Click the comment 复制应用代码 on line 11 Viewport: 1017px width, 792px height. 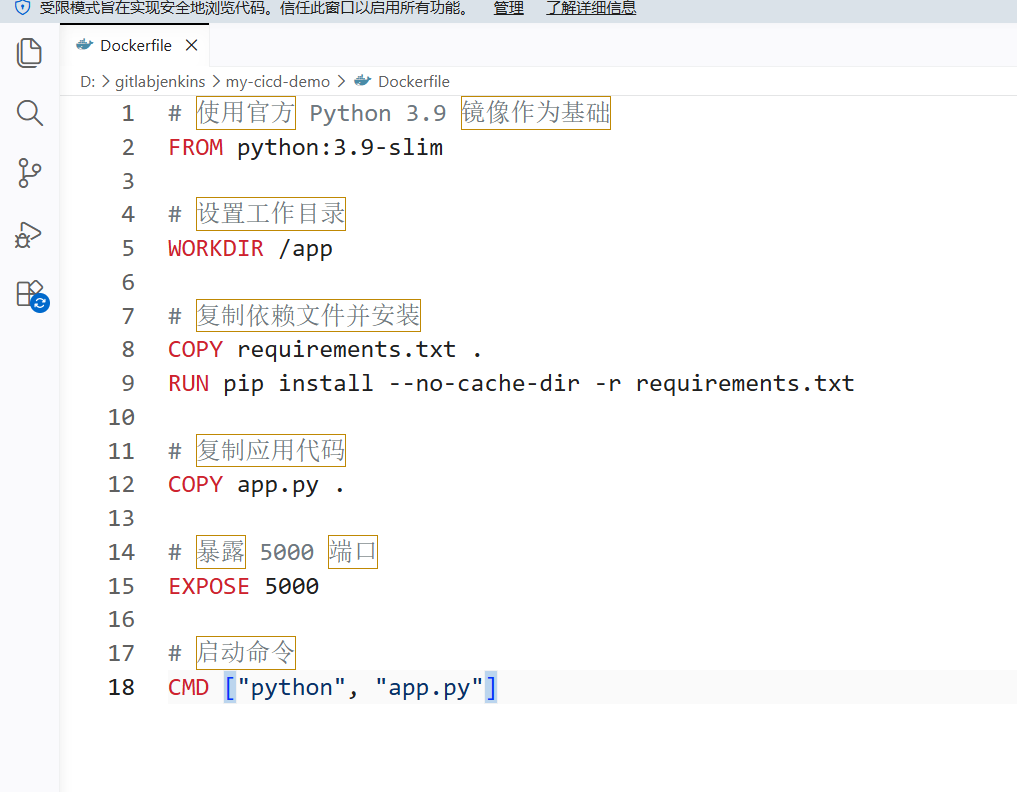tap(271, 450)
